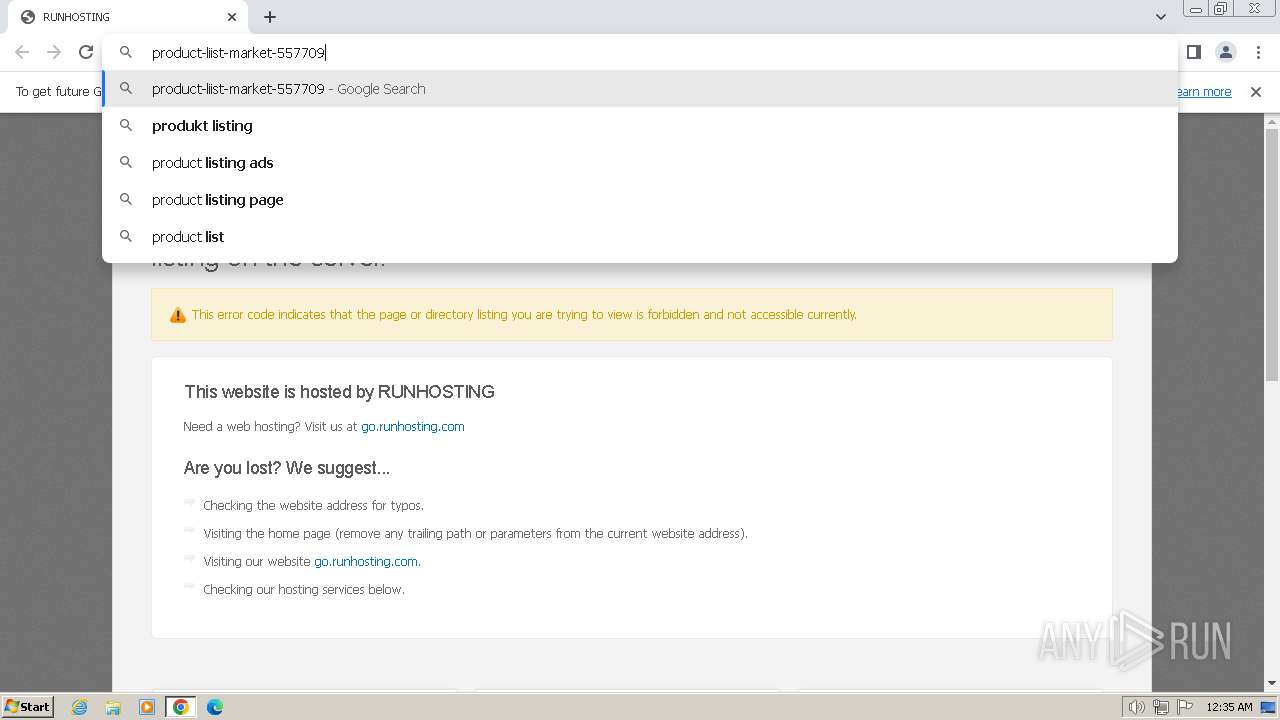Open the Chrome profile avatar
The width and height of the screenshot is (1280, 720).
pyautogui.click(x=1225, y=52)
